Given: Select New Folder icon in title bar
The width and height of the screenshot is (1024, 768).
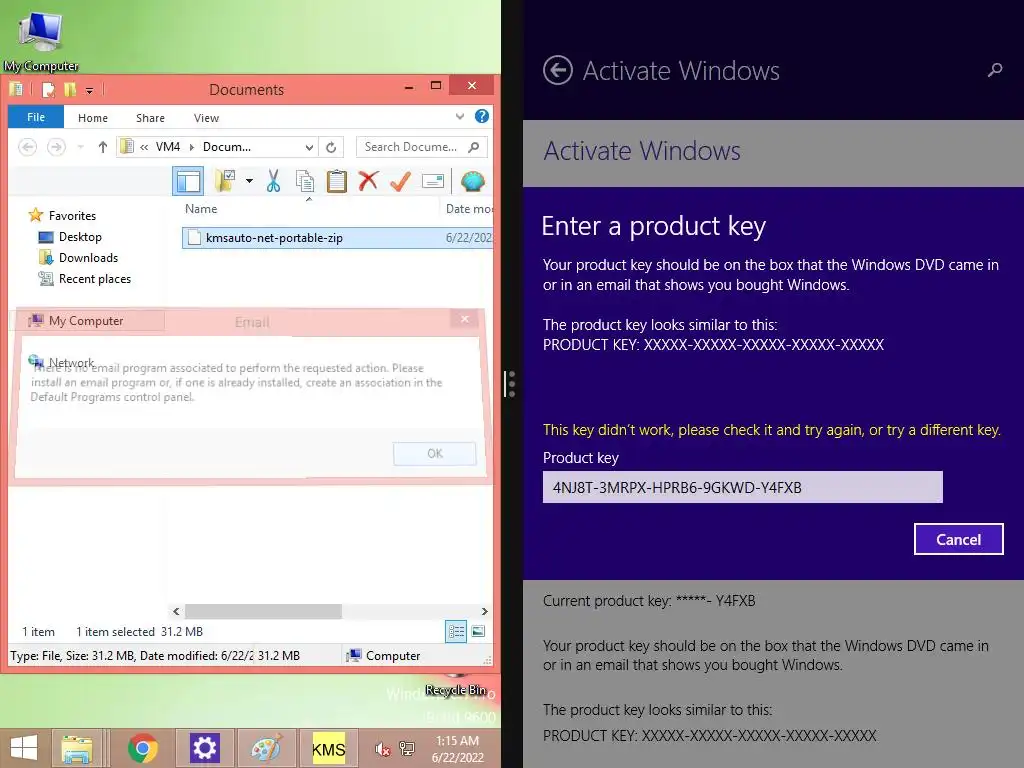Looking at the screenshot, I should point(70,89).
